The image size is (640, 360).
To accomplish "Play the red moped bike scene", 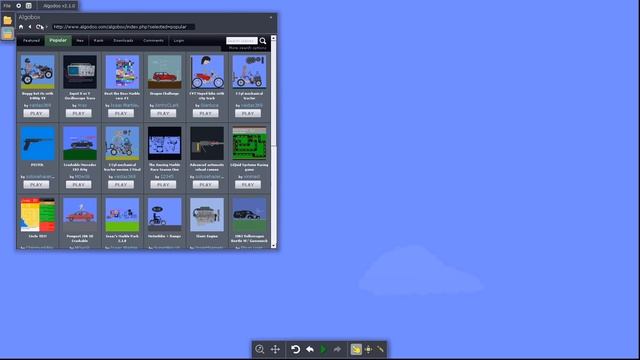I will pos(206,113).
